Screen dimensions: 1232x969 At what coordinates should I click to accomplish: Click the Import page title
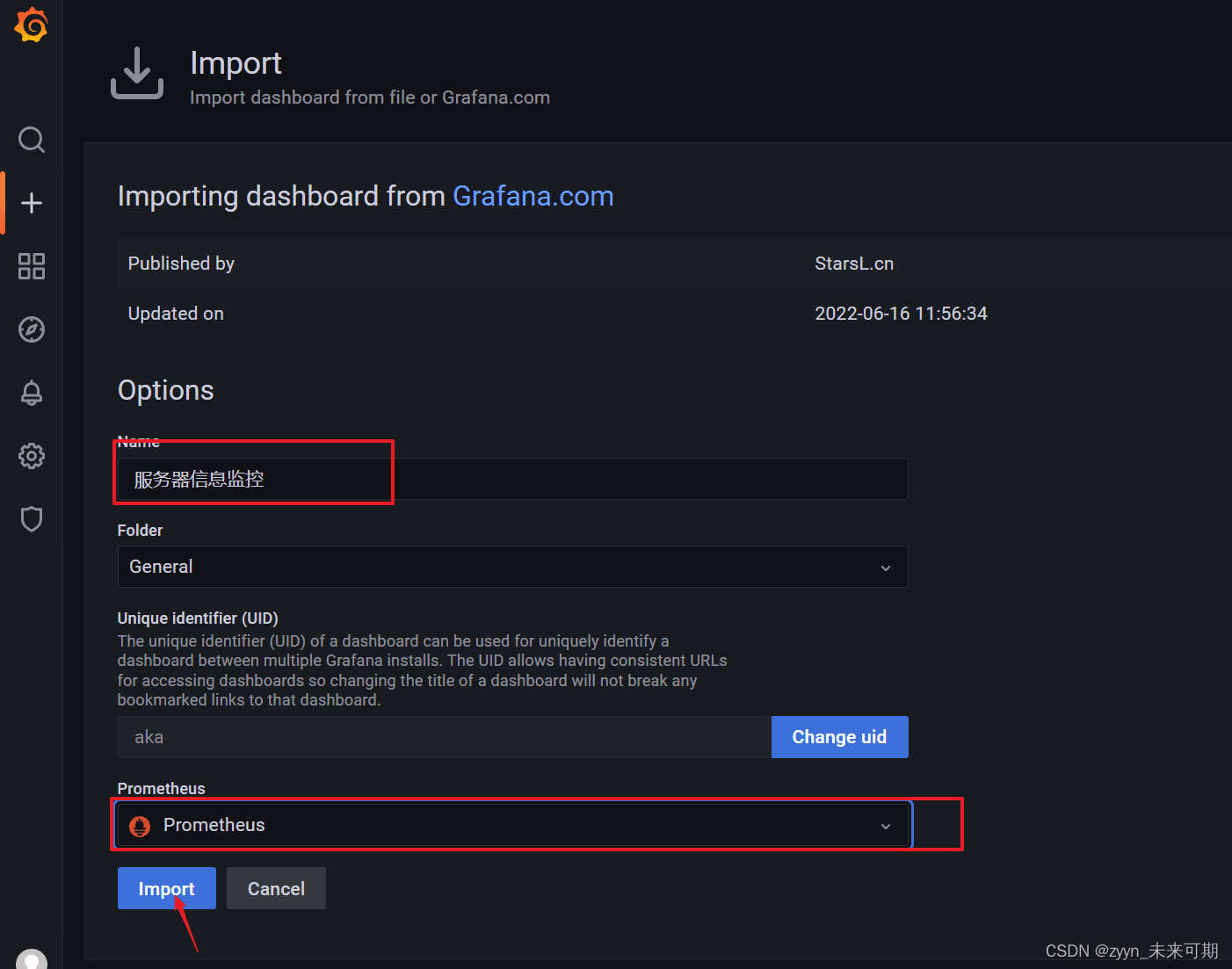pyautogui.click(x=236, y=63)
